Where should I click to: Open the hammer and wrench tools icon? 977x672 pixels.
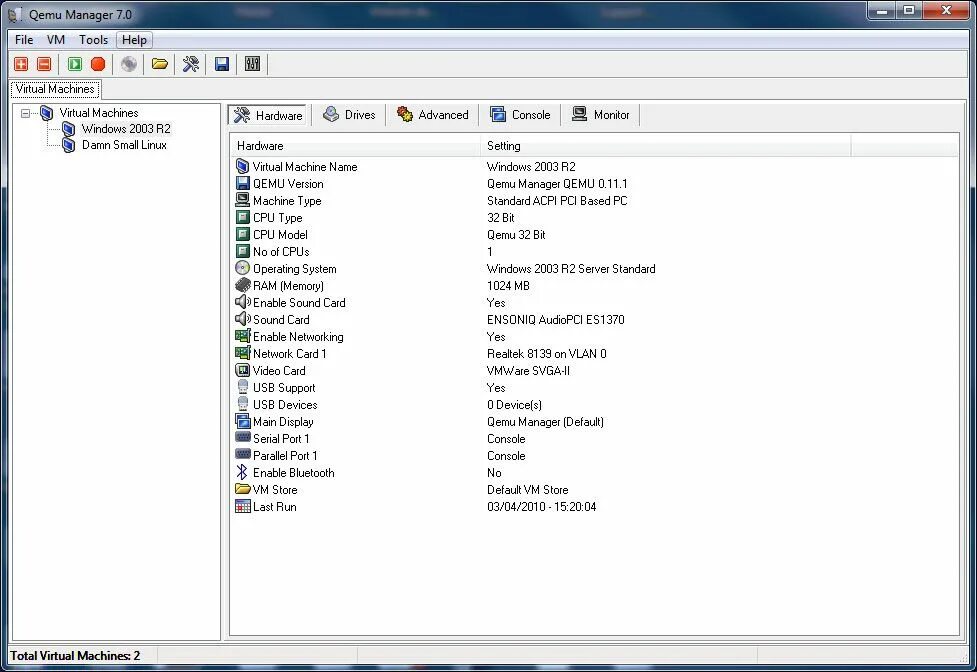[x=191, y=64]
